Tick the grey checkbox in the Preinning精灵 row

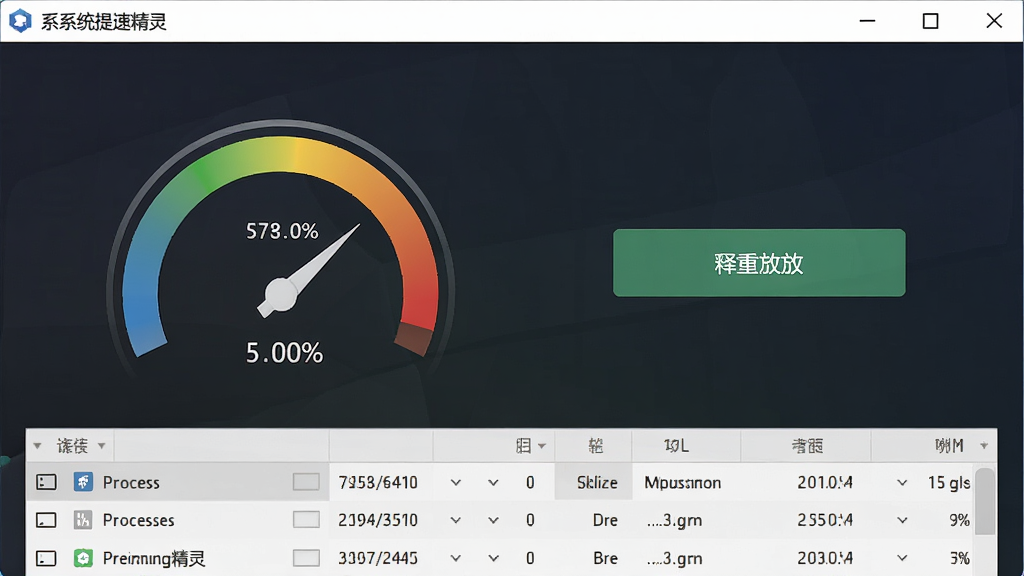[306, 558]
